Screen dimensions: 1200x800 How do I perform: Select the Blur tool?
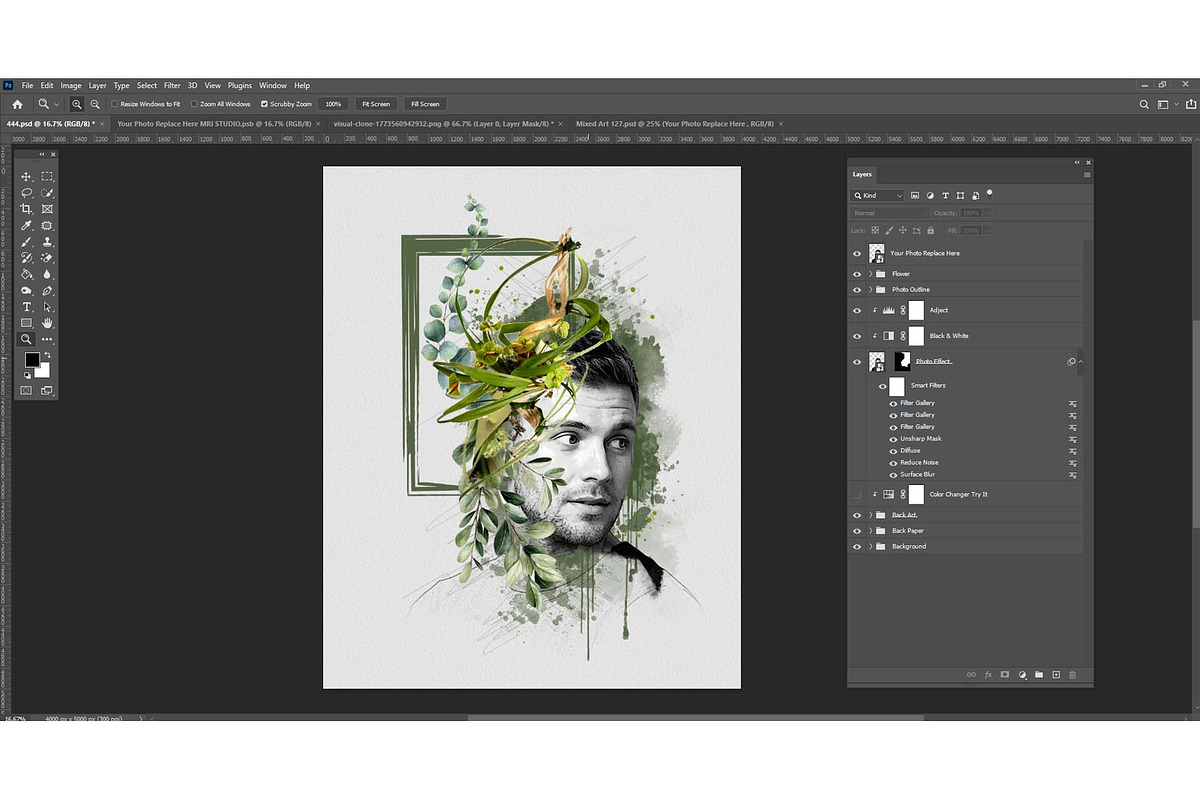pos(47,274)
